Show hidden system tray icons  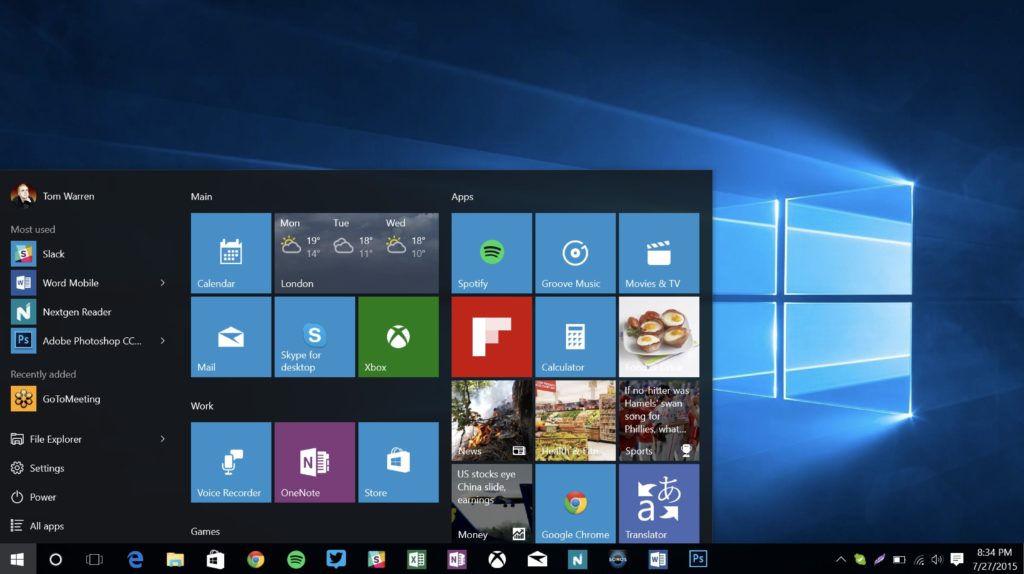[841, 559]
